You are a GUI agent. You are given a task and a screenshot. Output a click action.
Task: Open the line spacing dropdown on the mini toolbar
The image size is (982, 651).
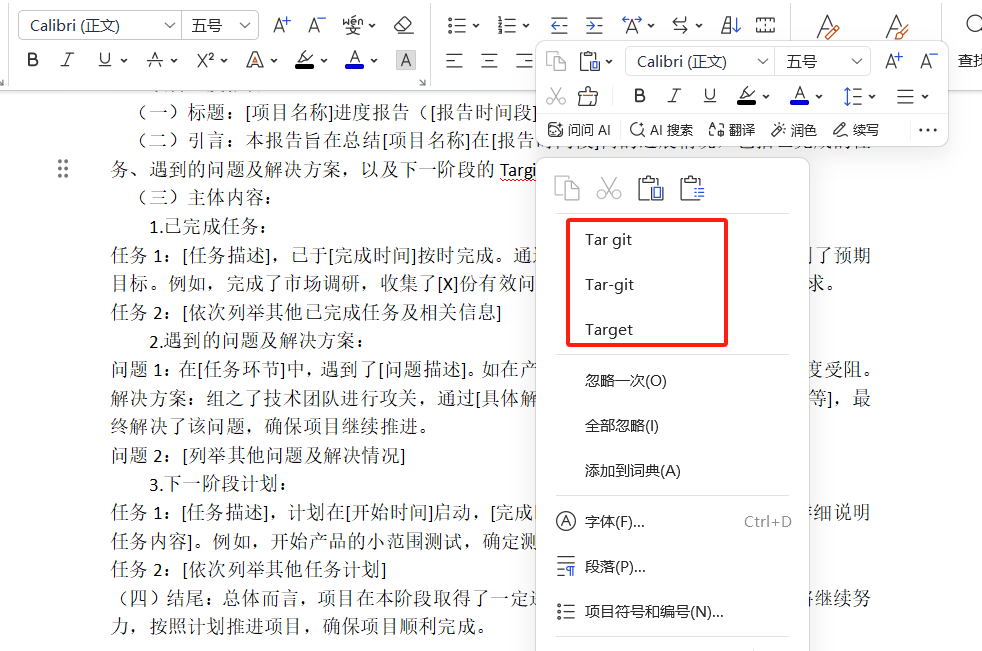point(858,95)
